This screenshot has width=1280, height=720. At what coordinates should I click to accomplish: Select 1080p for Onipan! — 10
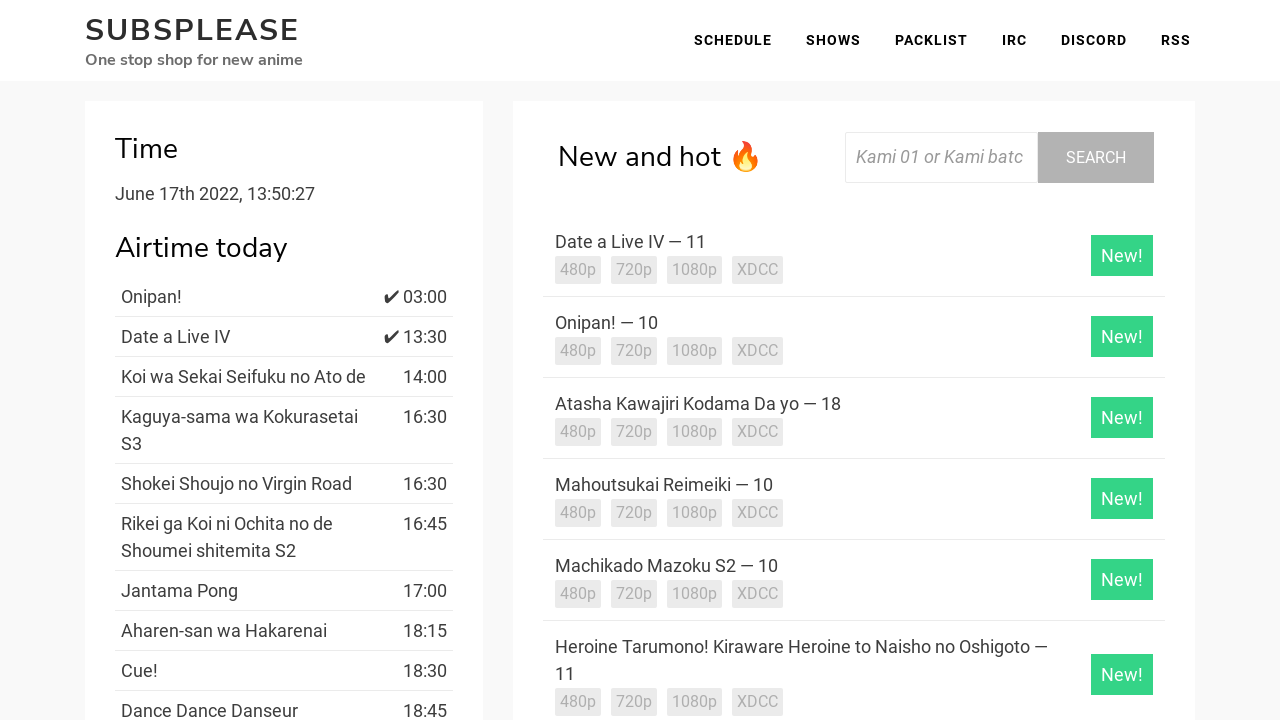click(694, 351)
